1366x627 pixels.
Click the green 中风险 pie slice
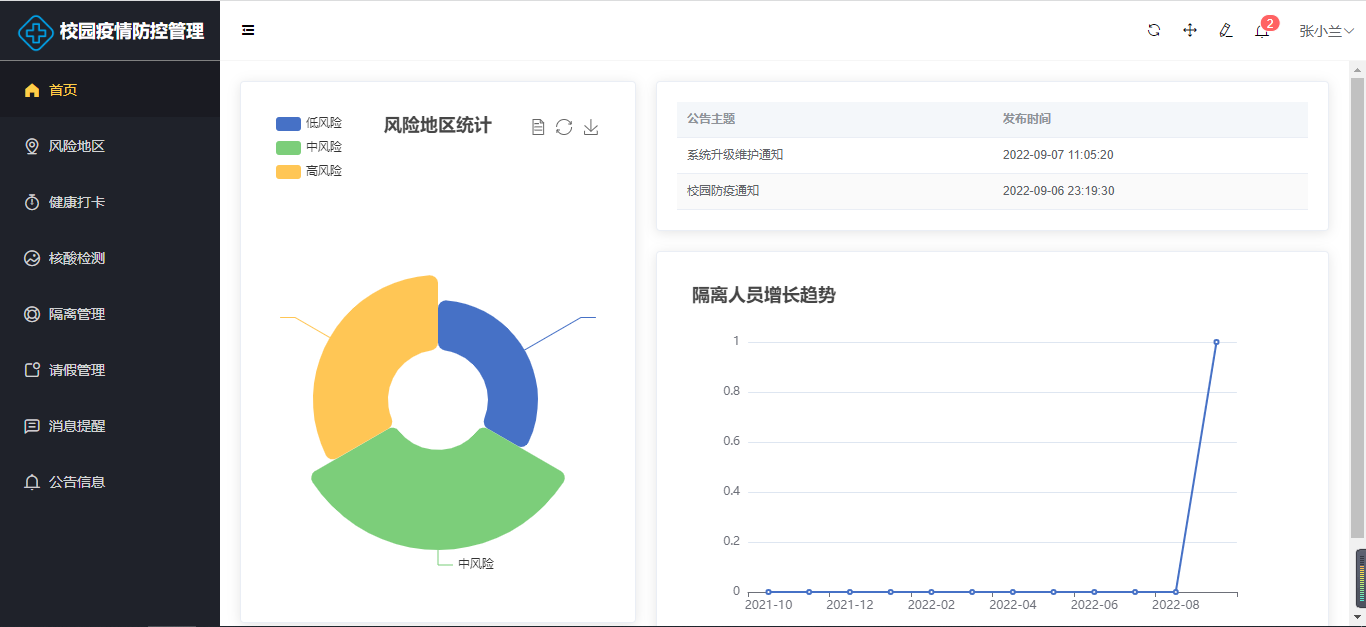coord(438,500)
